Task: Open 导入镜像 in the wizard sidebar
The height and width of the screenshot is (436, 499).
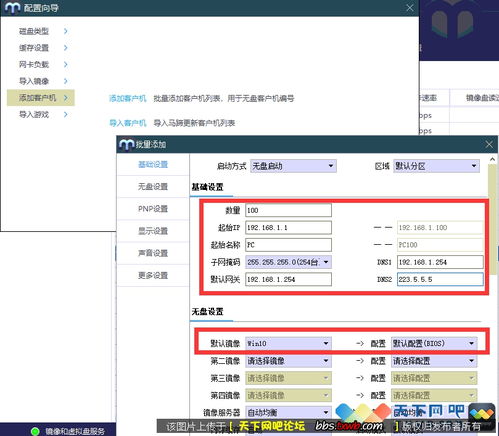Action: pyautogui.click(x=34, y=81)
